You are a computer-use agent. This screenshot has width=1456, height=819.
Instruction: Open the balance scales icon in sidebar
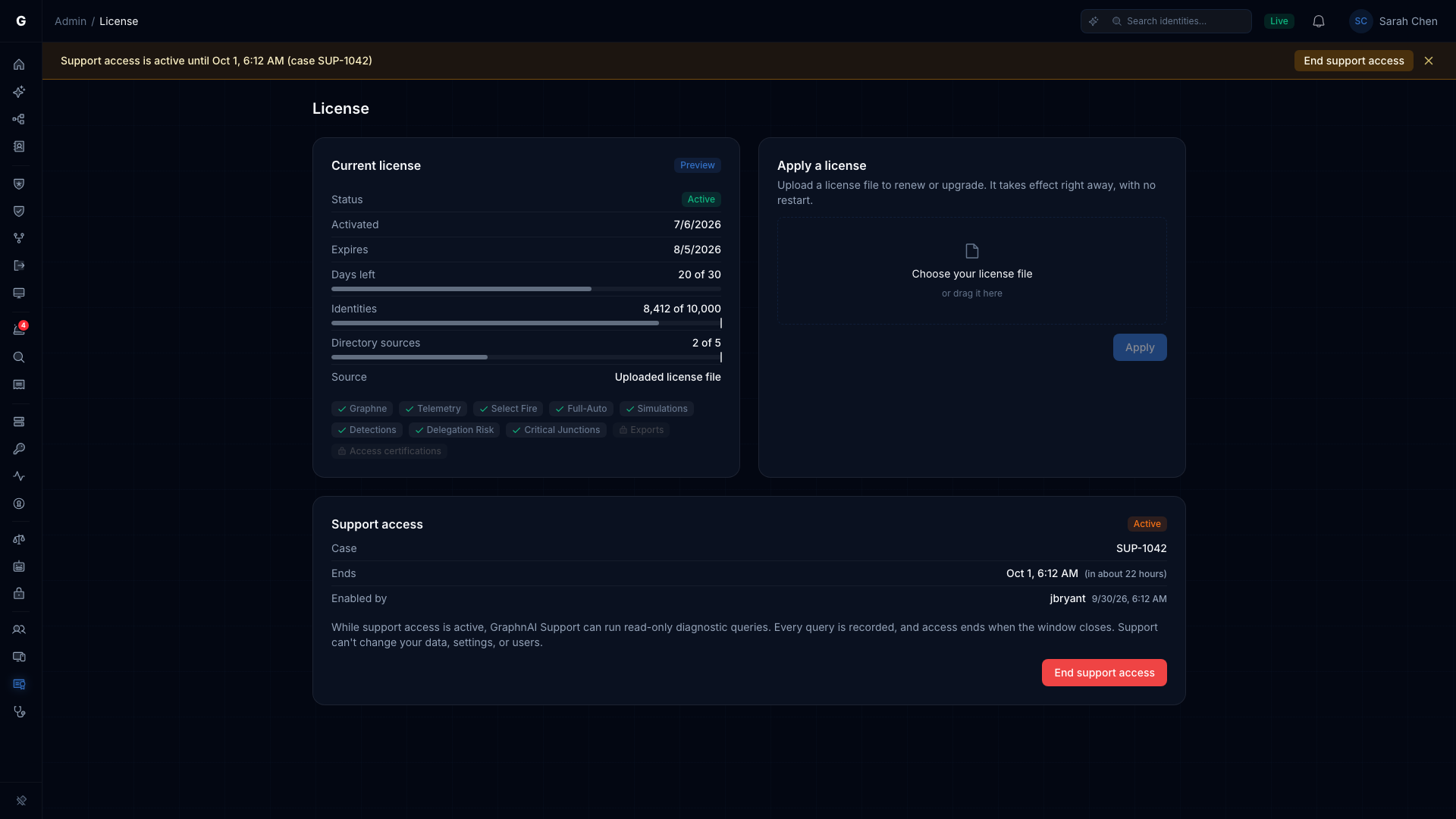point(19,539)
